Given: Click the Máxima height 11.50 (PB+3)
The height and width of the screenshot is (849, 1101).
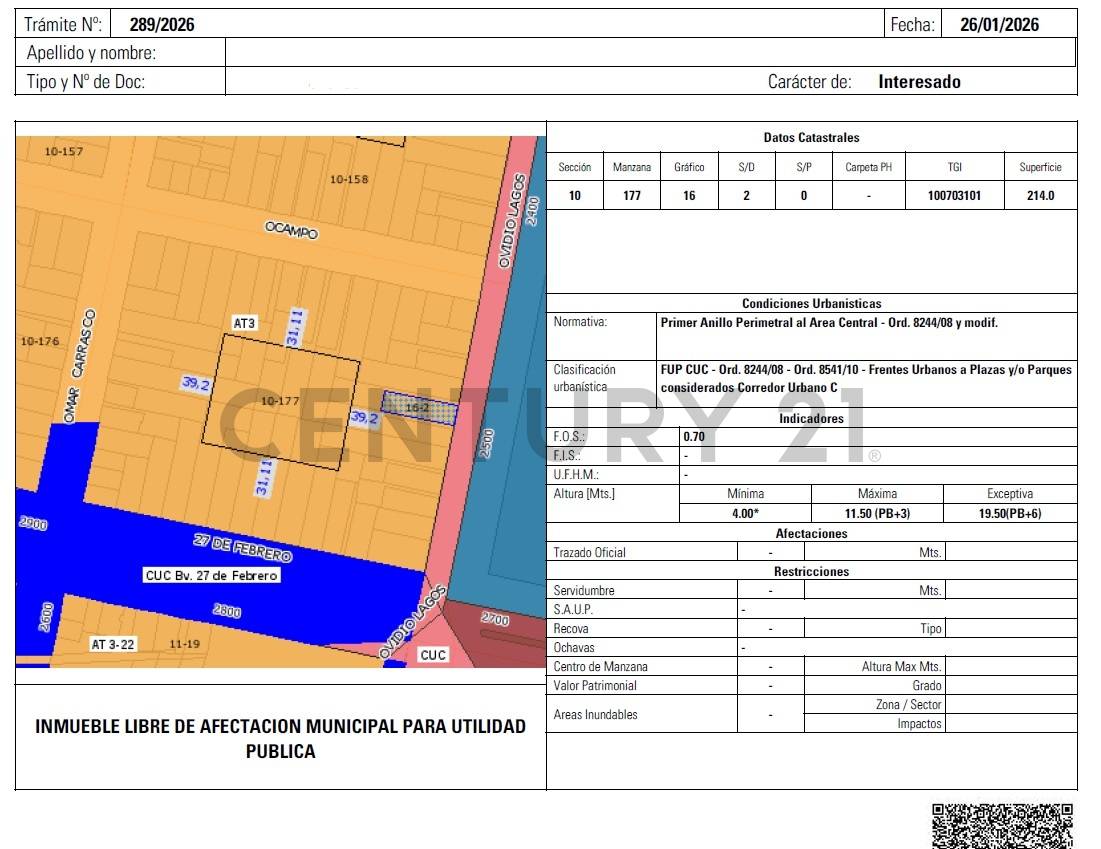Looking at the screenshot, I should [x=877, y=513].
